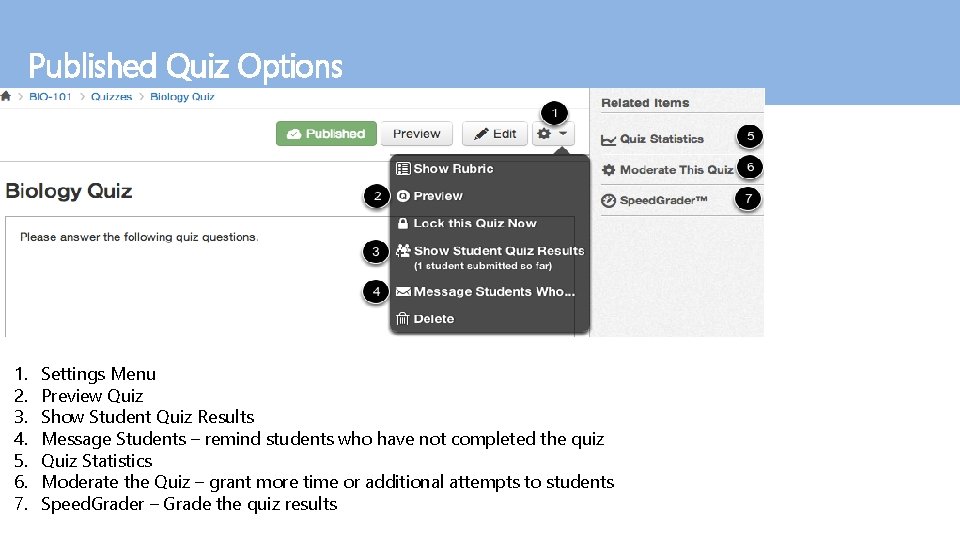Click the home icon in breadcrumb

(6, 97)
